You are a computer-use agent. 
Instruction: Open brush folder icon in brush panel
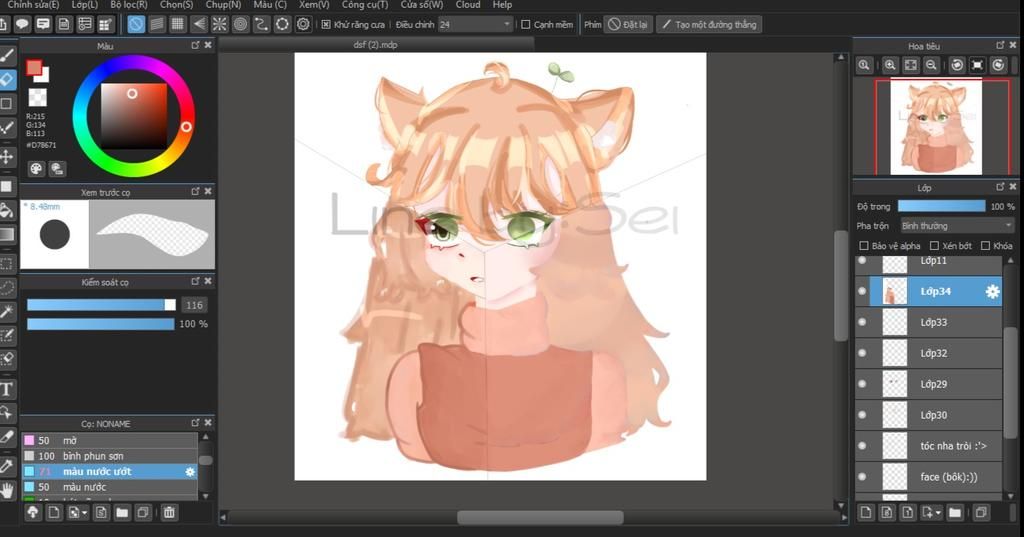(x=122, y=512)
